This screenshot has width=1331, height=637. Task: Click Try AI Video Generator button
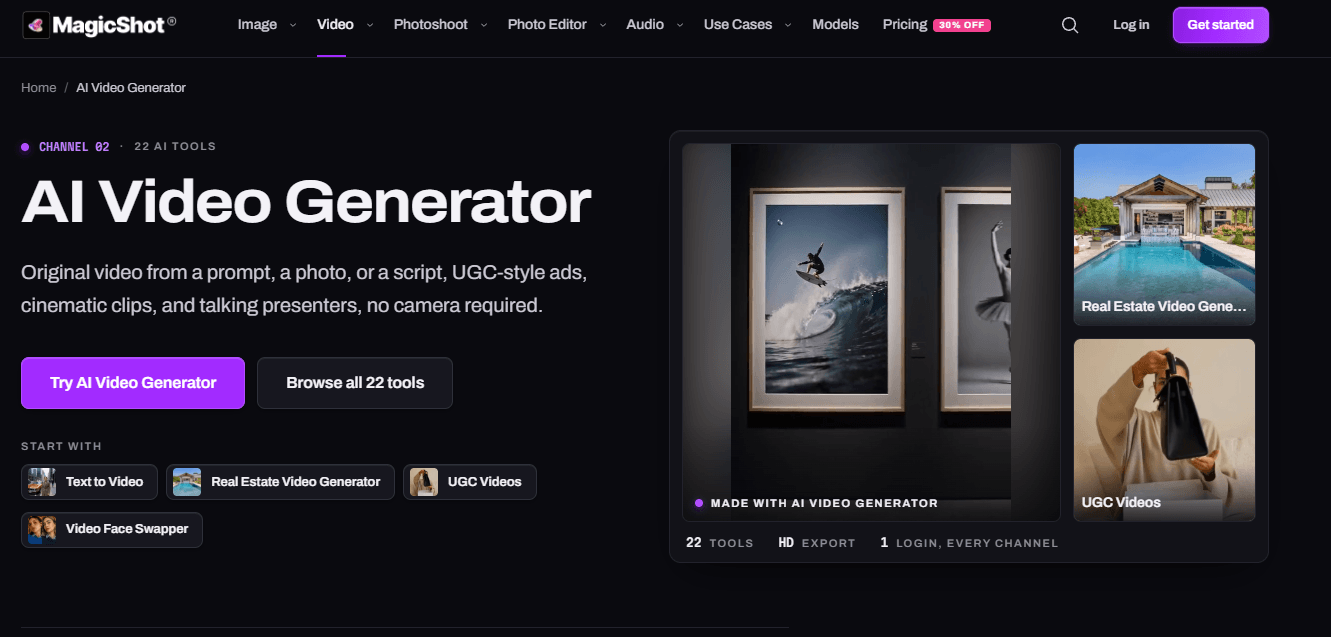[133, 383]
